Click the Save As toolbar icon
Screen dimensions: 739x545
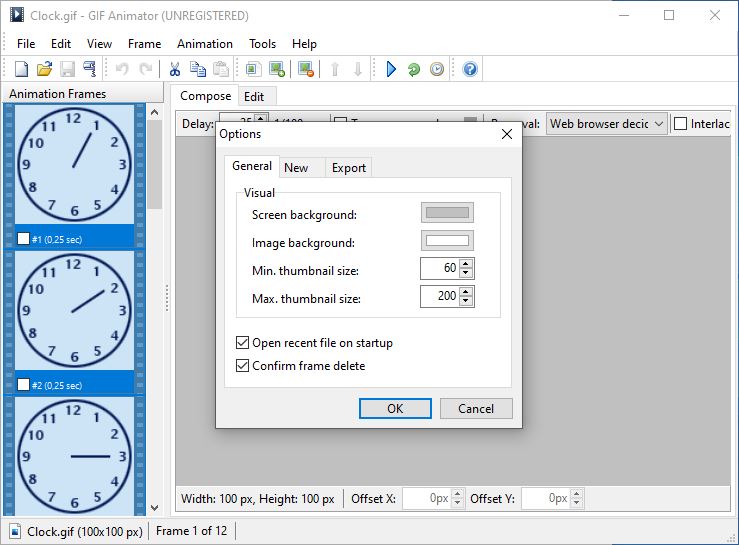90,69
